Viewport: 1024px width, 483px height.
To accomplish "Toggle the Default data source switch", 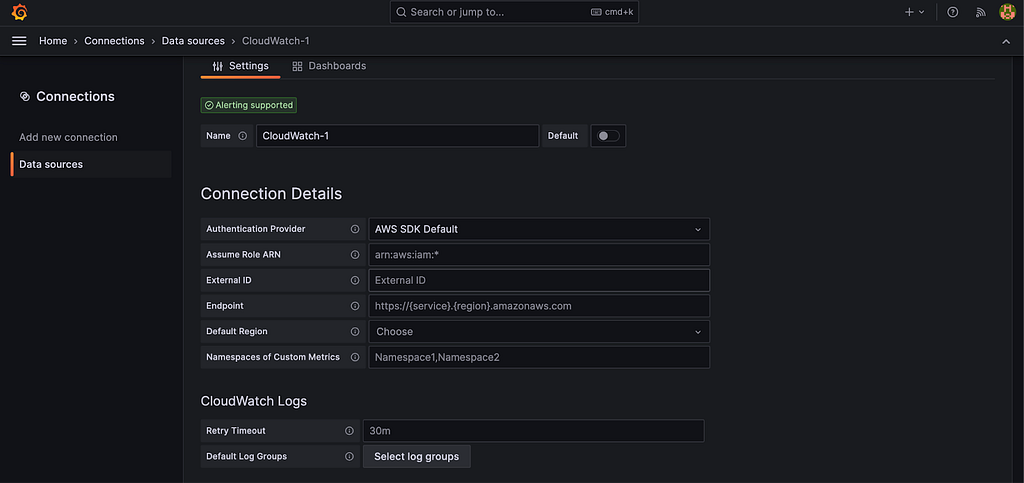I will click(x=608, y=136).
